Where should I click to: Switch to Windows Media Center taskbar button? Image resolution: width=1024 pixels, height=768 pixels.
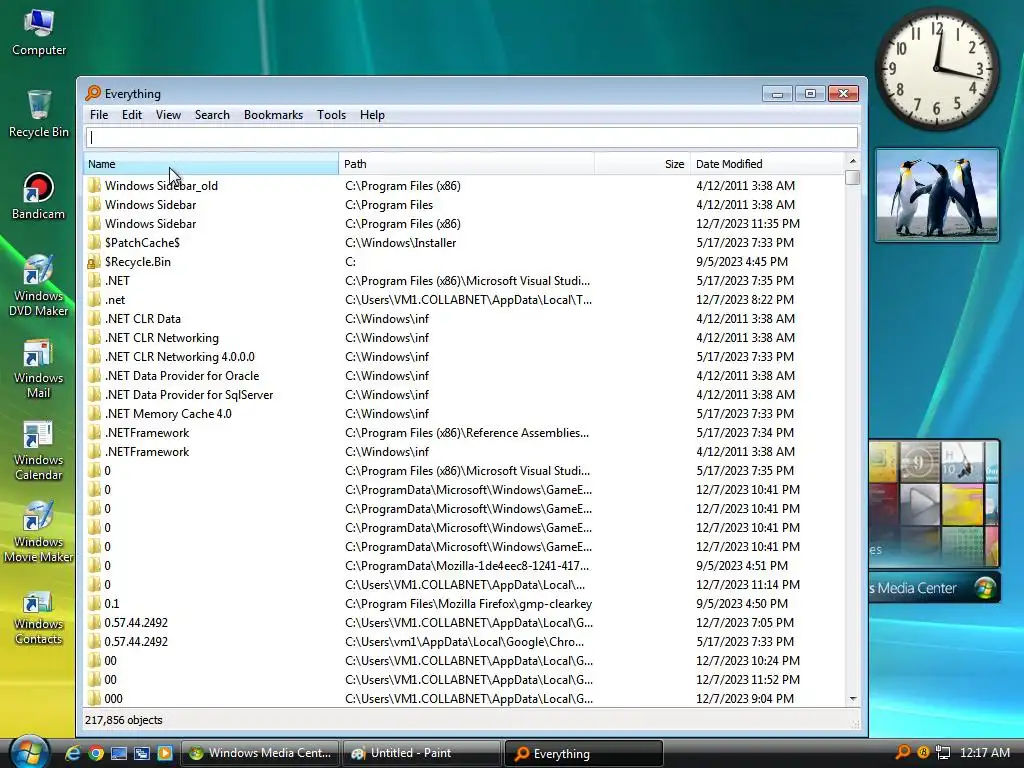pyautogui.click(x=260, y=753)
